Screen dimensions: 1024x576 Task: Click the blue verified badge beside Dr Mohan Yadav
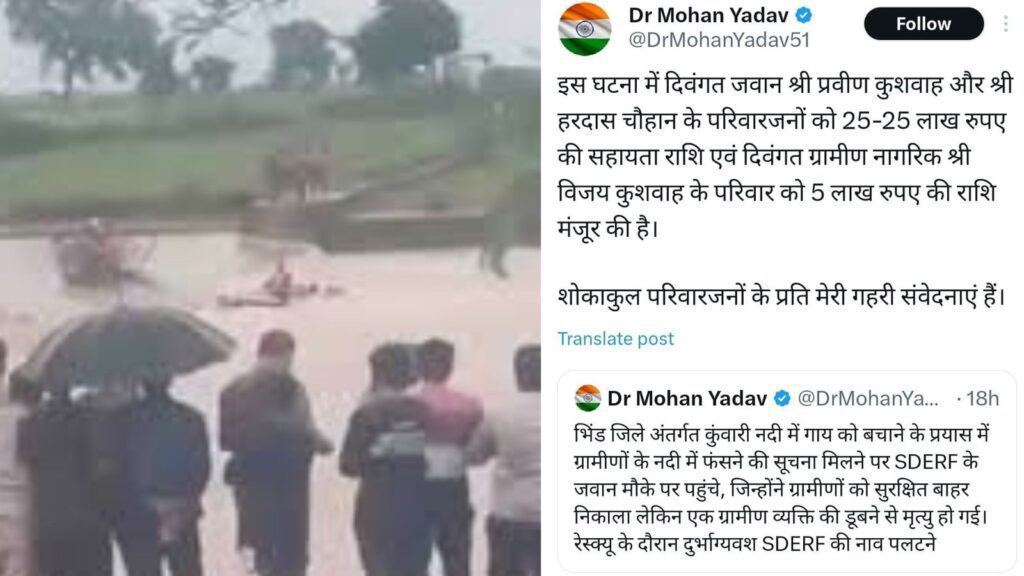804,15
